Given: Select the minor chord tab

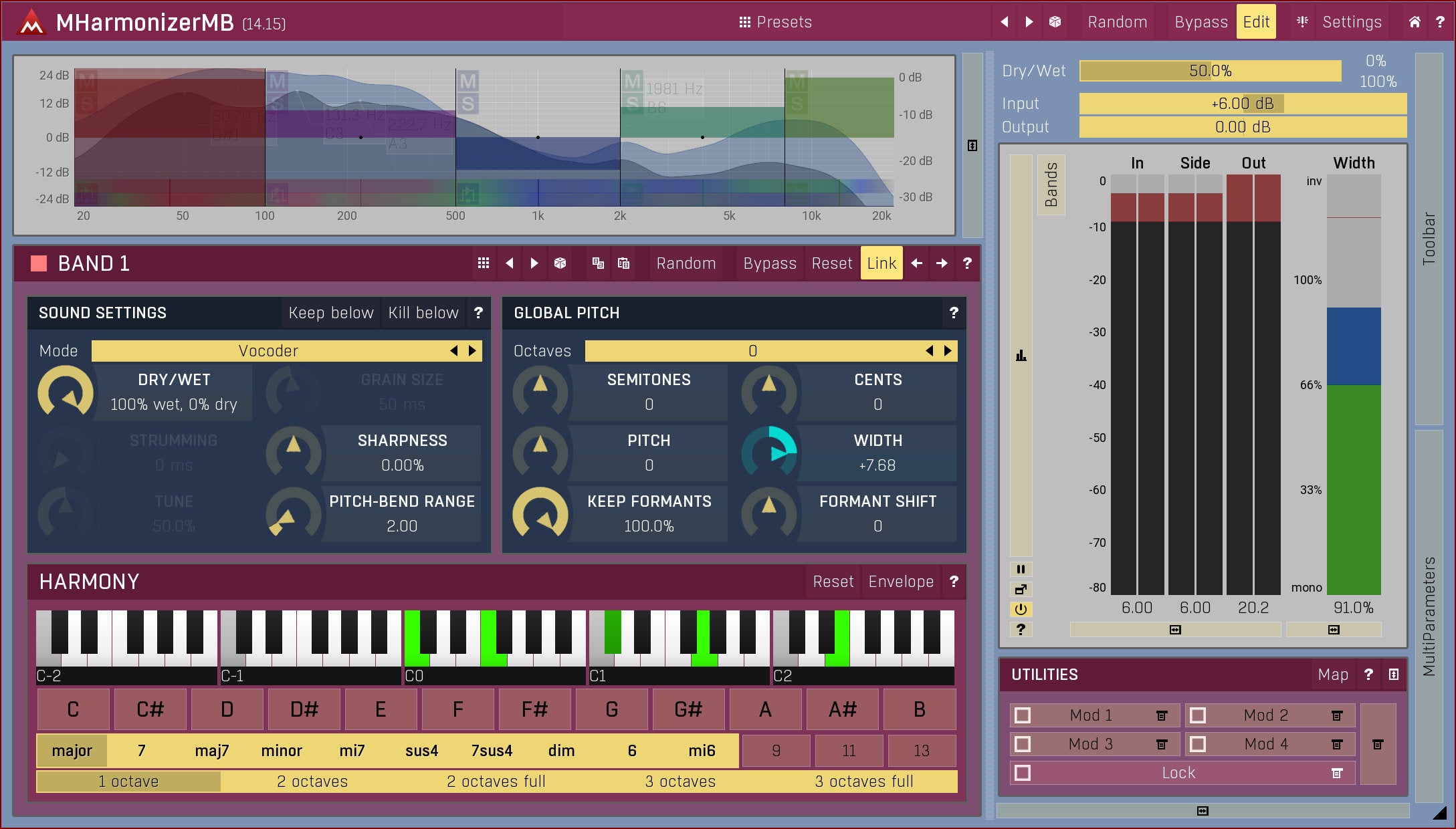Looking at the screenshot, I should 282,751.
